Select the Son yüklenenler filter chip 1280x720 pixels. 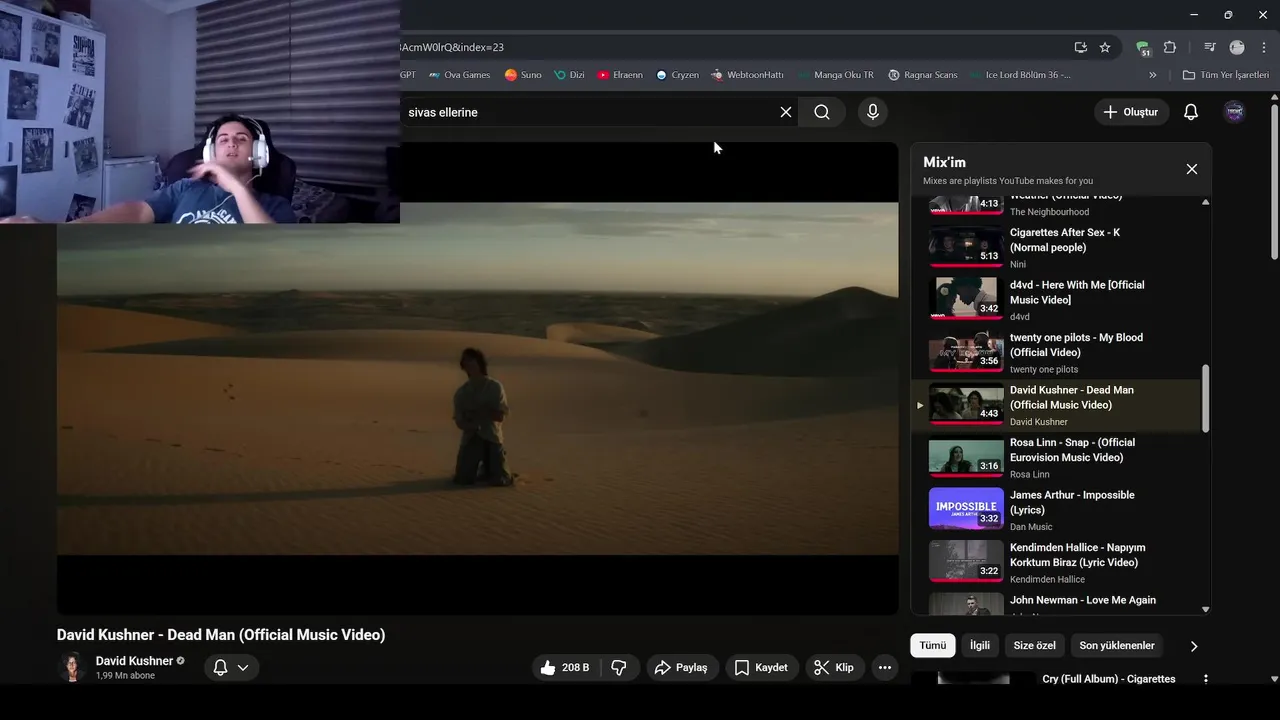click(x=1117, y=646)
